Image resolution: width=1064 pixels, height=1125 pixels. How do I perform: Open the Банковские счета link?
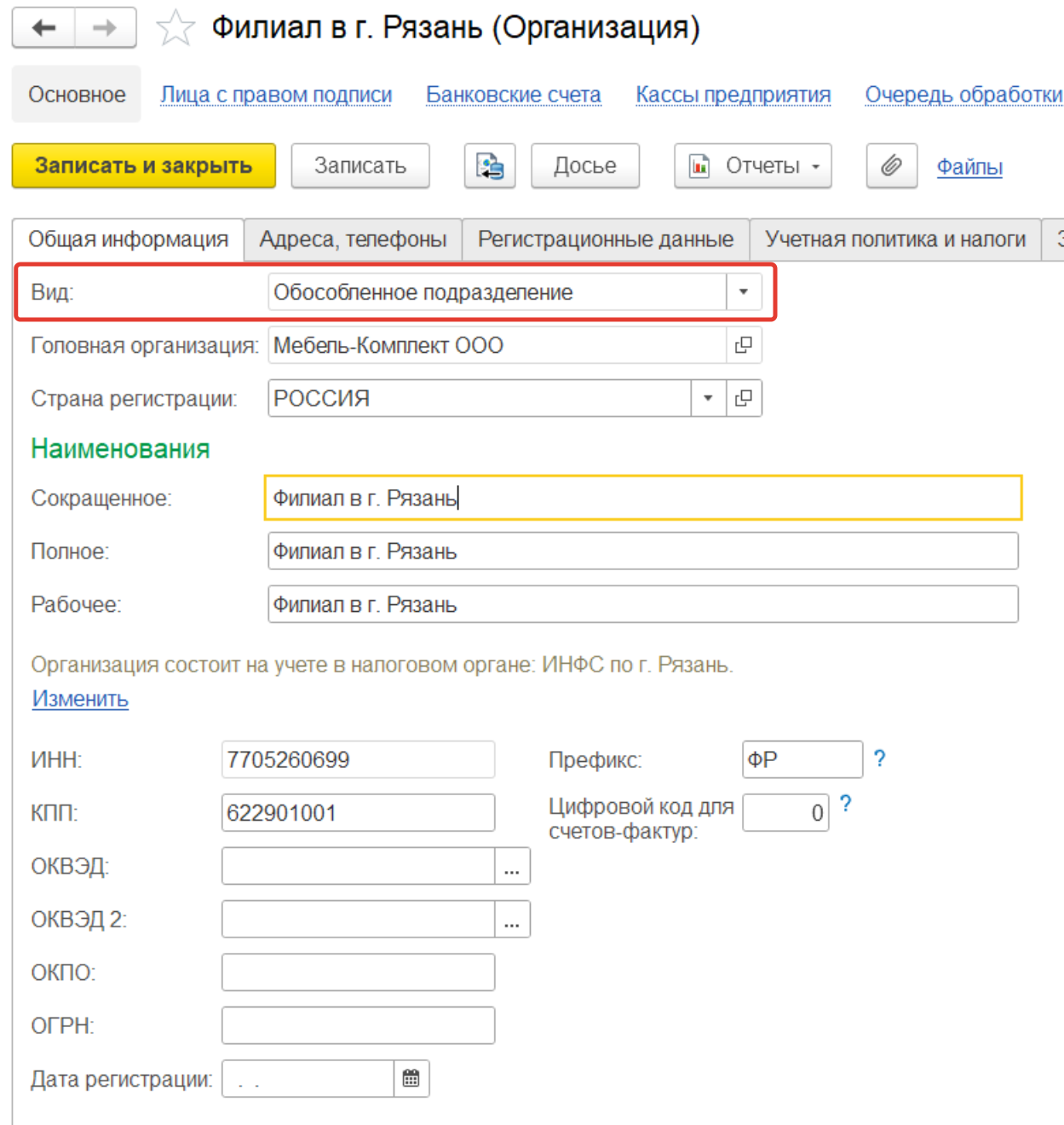point(513,95)
